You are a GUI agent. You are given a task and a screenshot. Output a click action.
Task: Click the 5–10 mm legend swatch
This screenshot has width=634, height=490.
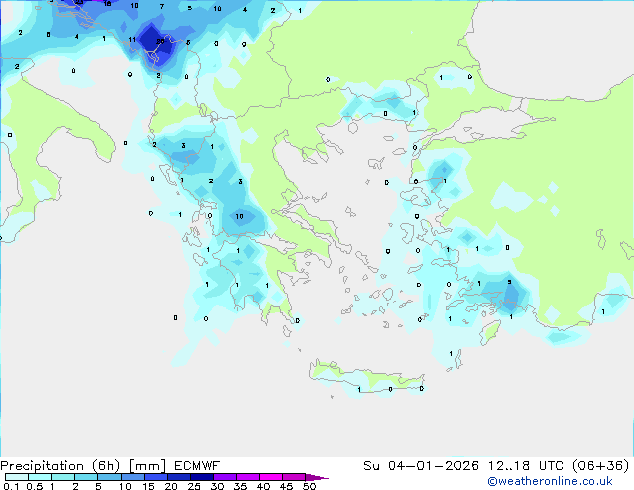point(109,477)
